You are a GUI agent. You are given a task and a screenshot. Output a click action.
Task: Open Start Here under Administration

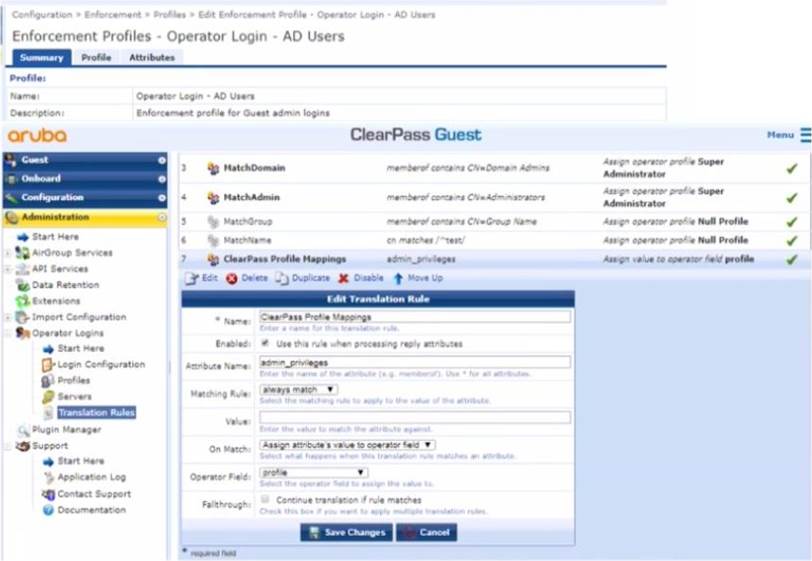[55, 237]
